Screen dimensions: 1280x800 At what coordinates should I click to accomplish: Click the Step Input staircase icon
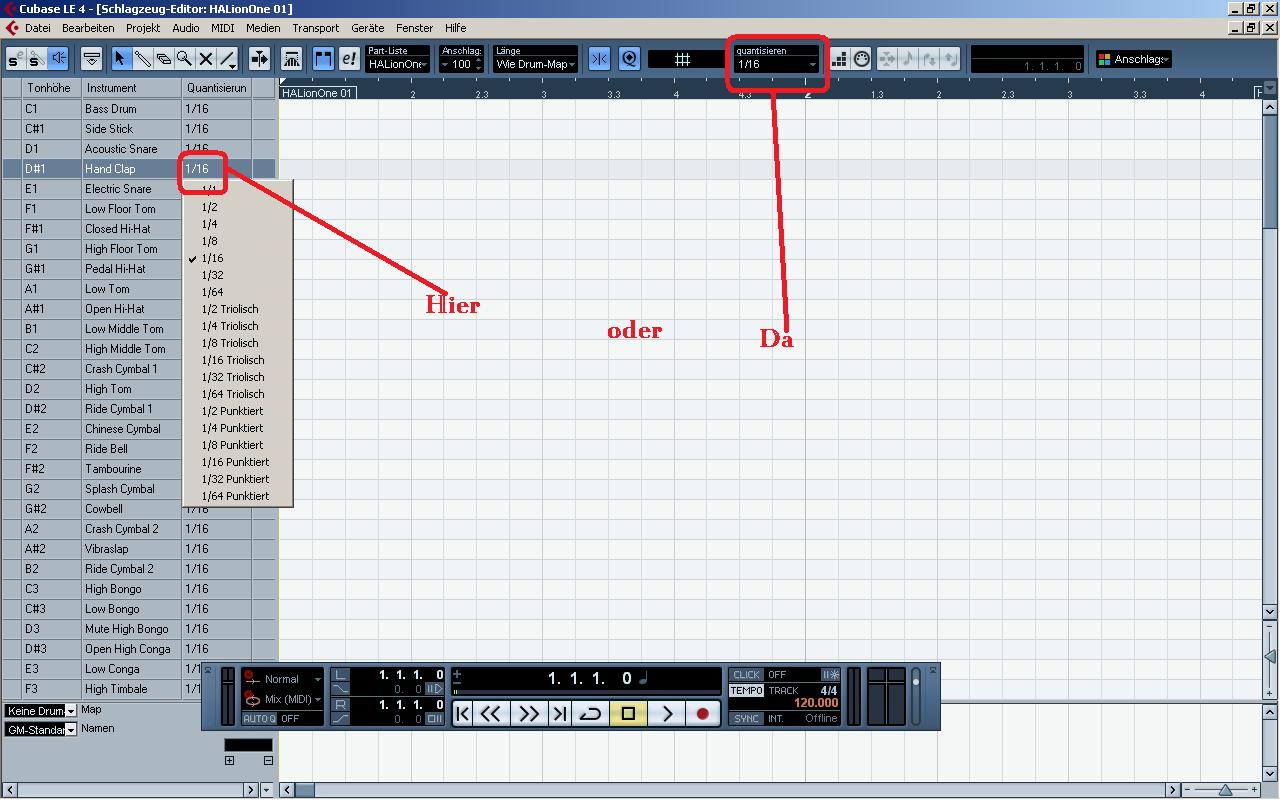coord(839,59)
